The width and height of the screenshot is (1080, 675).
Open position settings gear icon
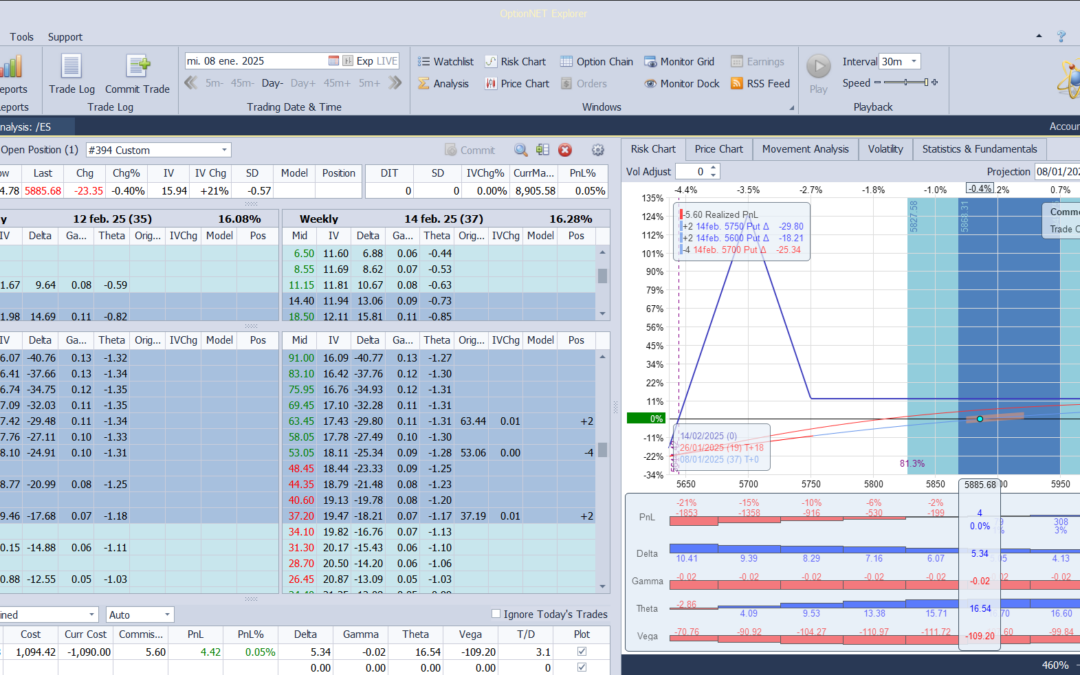tap(598, 150)
